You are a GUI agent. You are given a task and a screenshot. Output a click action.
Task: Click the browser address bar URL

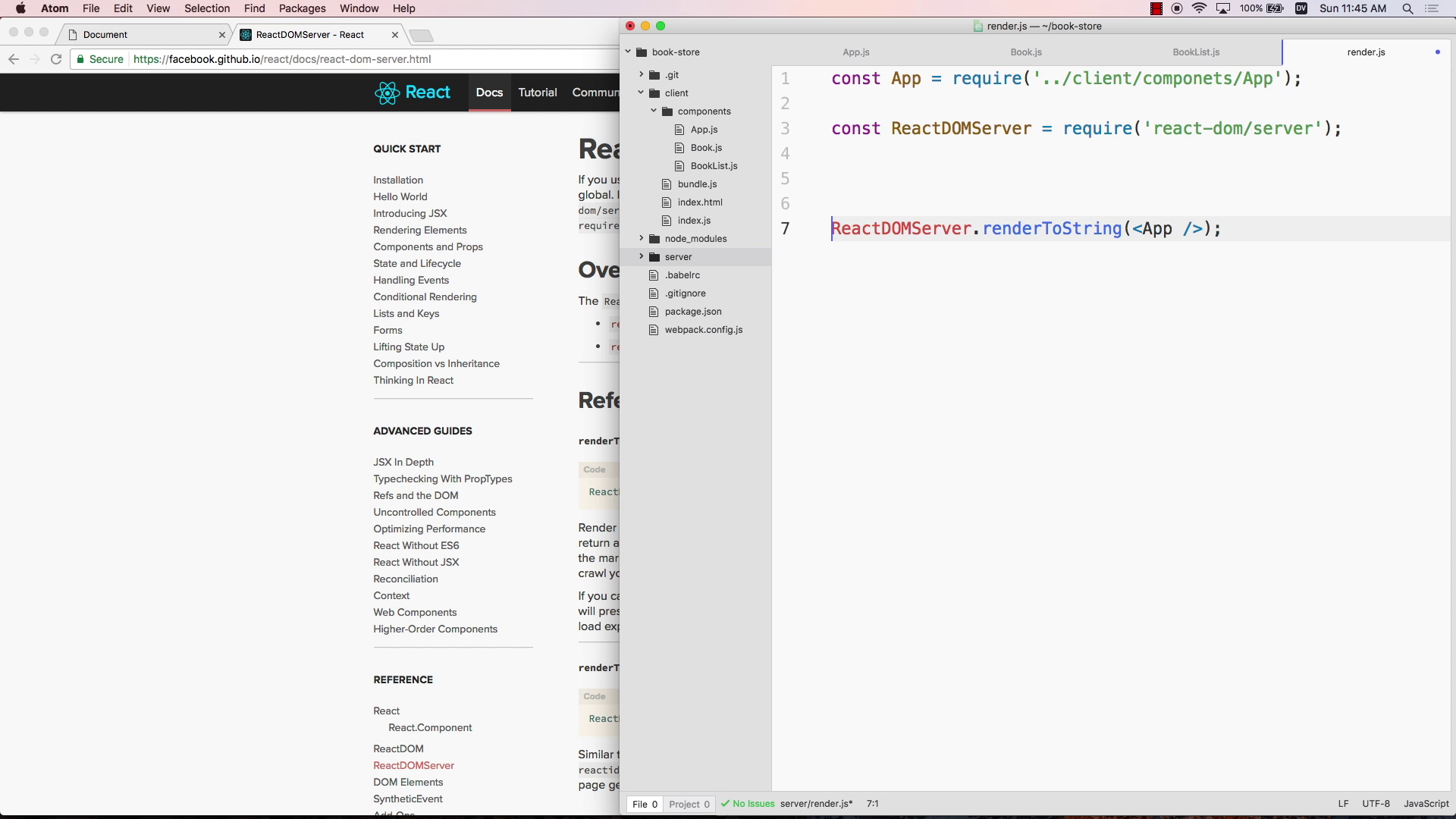[x=282, y=59]
